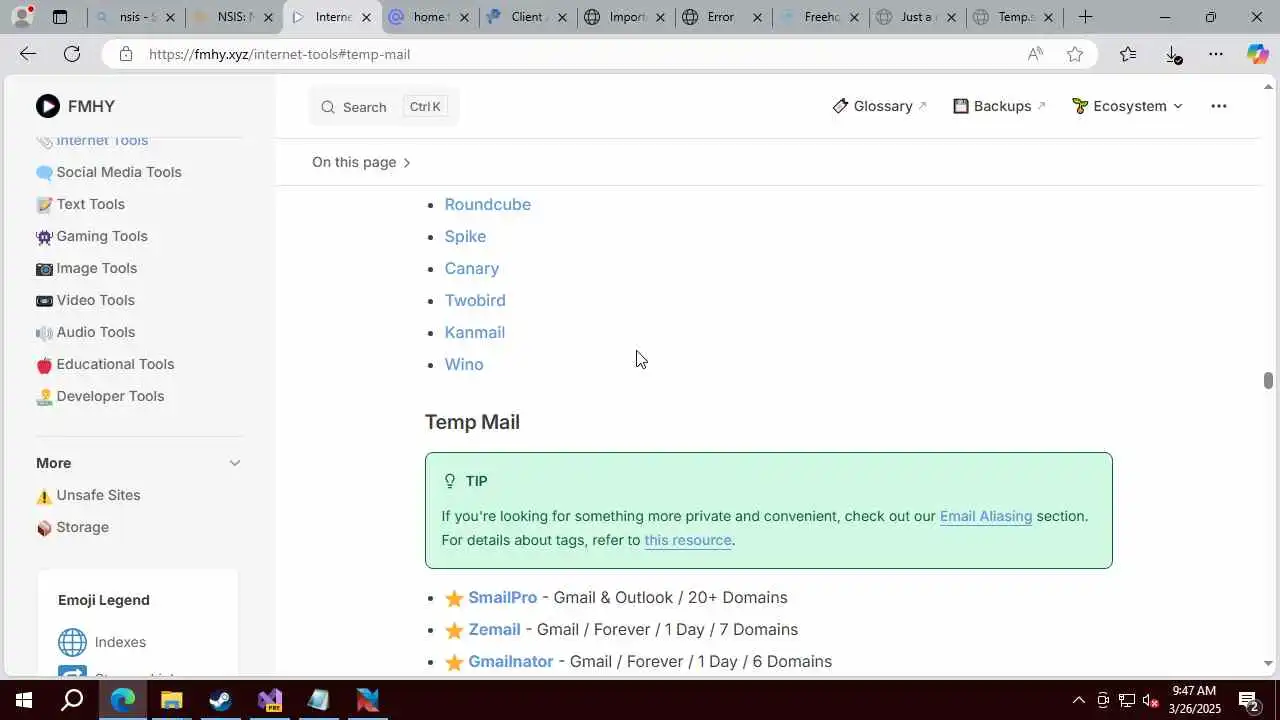This screenshot has width=1280, height=720.
Task: Click the muted volume tray icon
Action: 1151,700
